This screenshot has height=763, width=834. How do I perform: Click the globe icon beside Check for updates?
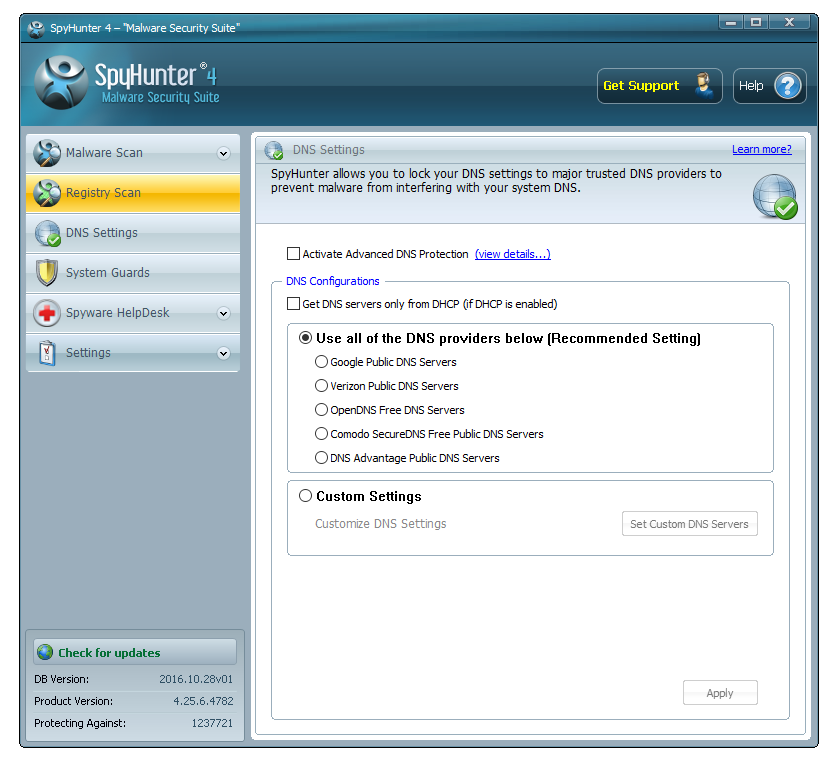point(45,652)
